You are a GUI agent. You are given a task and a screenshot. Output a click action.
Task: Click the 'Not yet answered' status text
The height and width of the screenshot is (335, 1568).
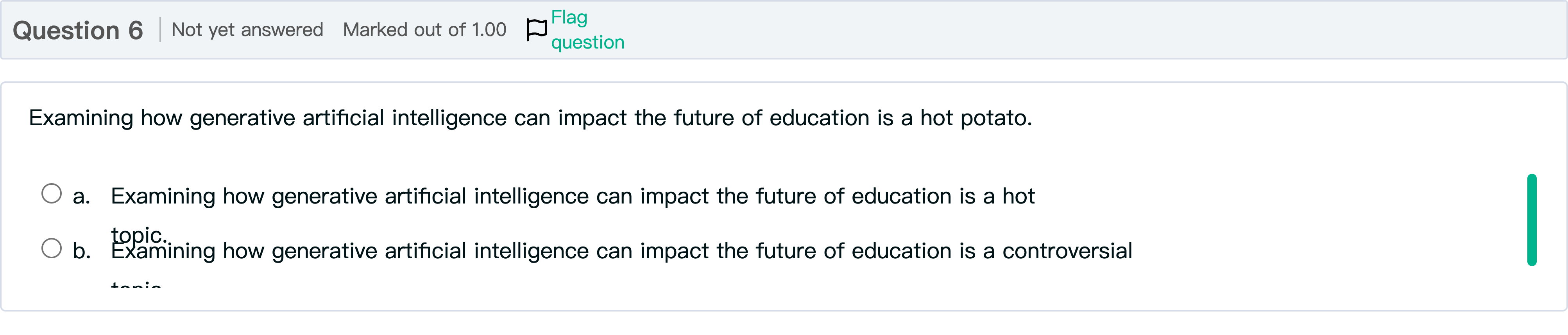(x=247, y=30)
